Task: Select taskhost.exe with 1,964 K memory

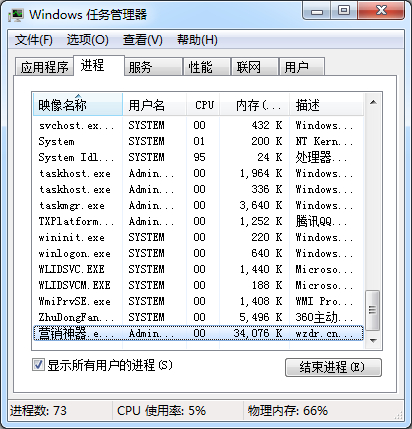Action: click(198, 173)
